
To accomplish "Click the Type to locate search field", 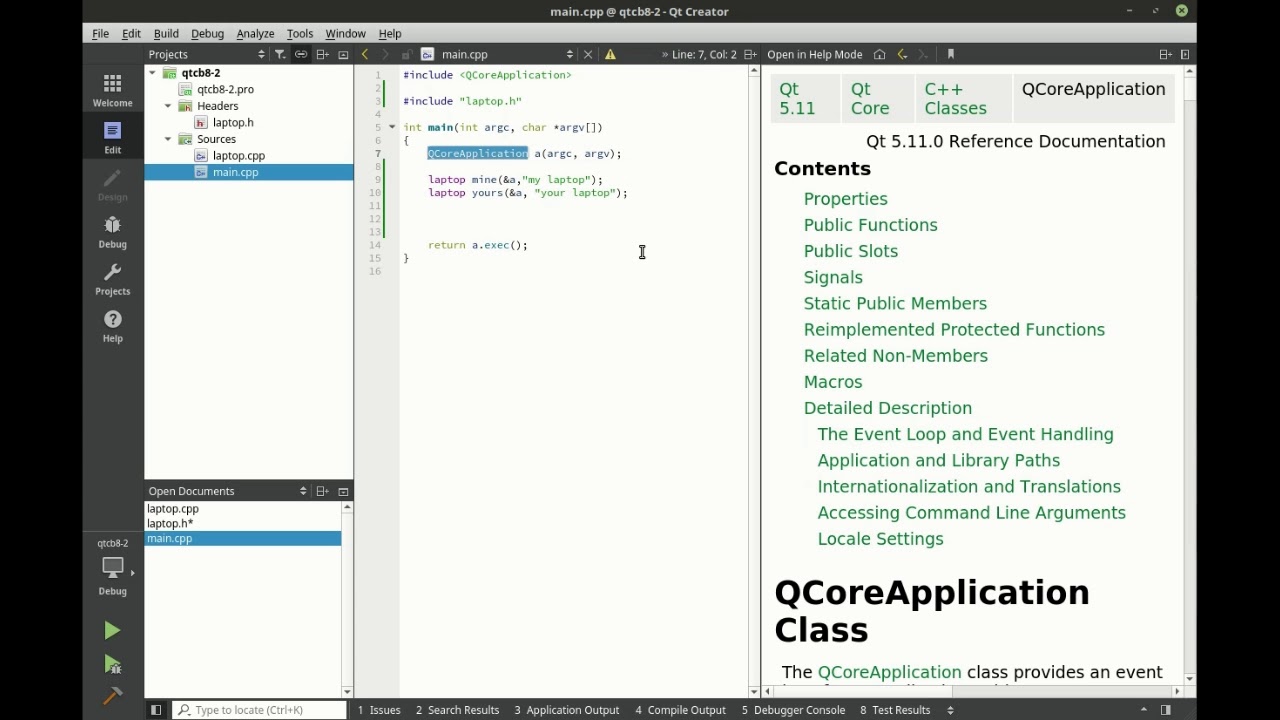I will click(261, 710).
